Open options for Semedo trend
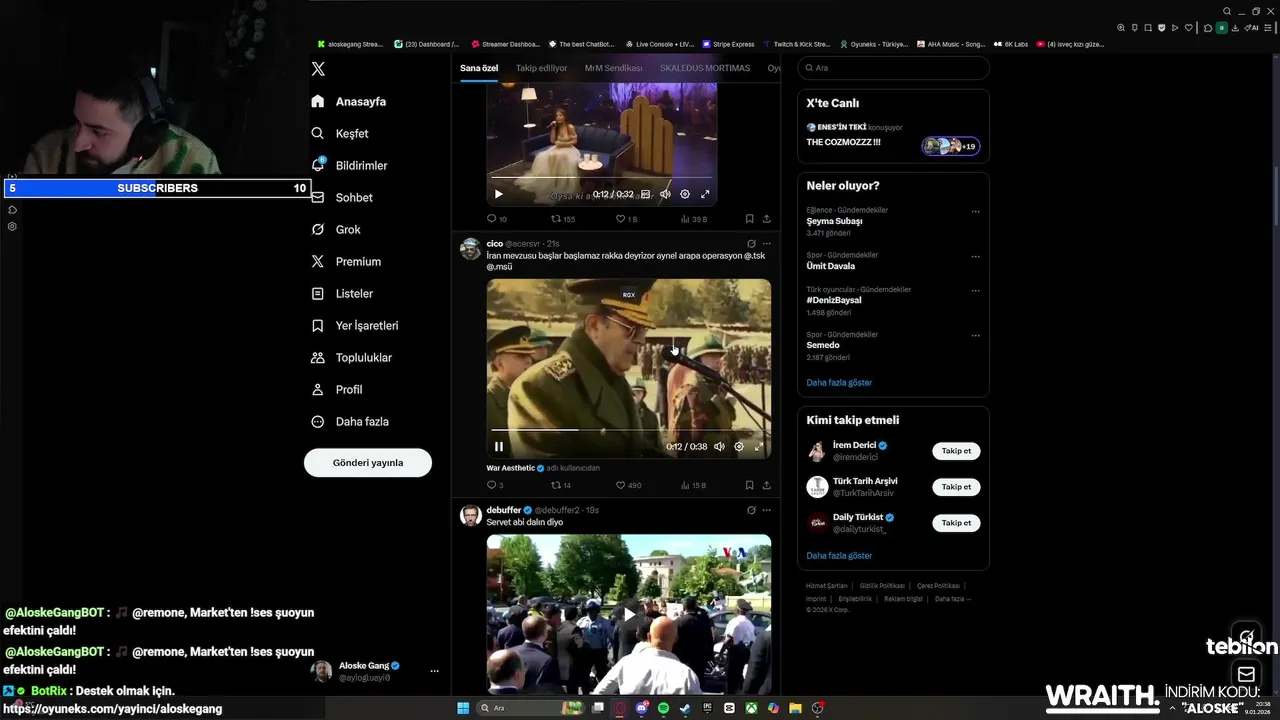This screenshot has height=720, width=1280. click(x=976, y=336)
